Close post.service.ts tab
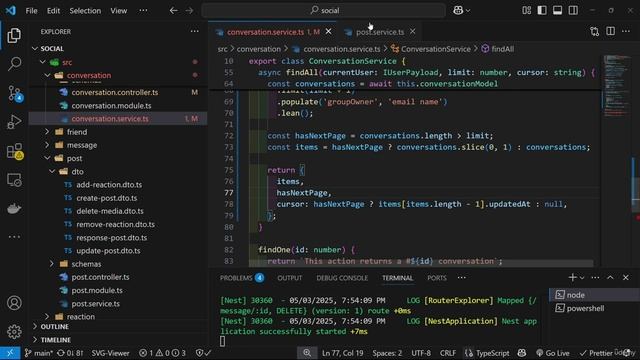Image resolution: width=640 pixels, height=360 pixels. (x=413, y=31)
